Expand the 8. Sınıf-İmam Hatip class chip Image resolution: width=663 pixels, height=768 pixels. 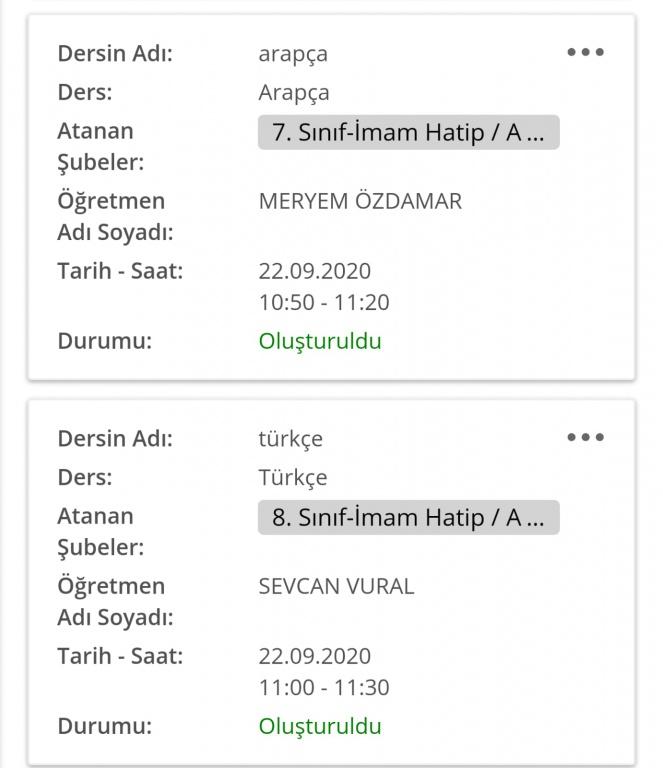pyautogui.click(x=408, y=517)
